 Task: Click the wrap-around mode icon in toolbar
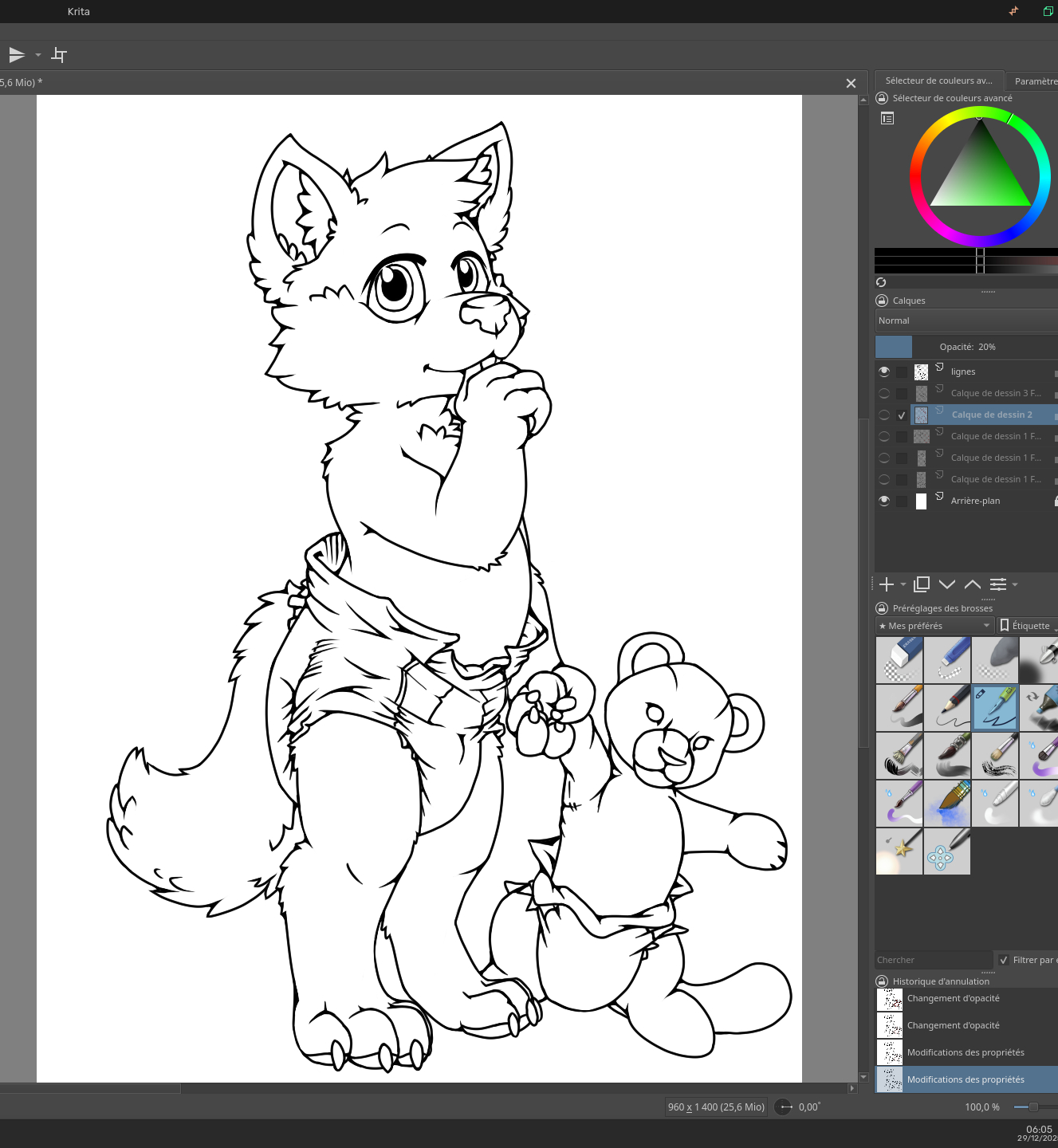59,55
